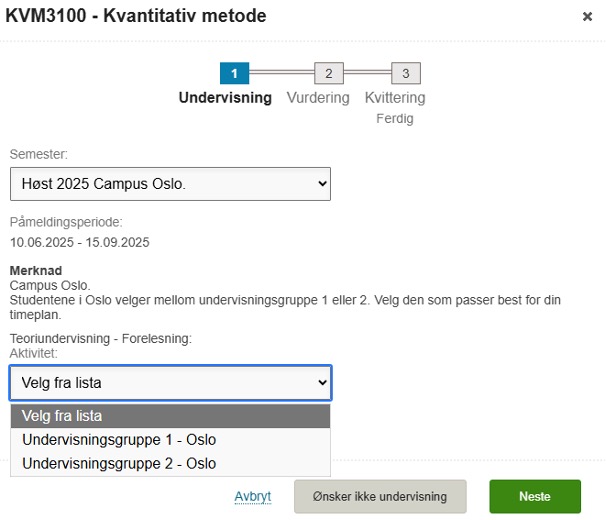Click the Avbryt link
The image size is (606, 520).
click(x=253, y=496)
